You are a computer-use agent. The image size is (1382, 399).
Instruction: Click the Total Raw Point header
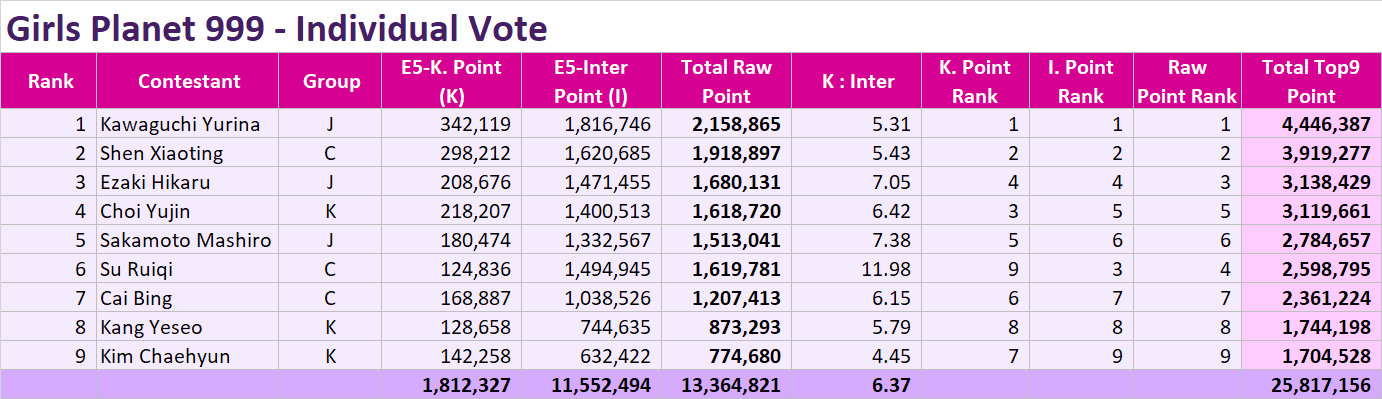click(726, 81)
